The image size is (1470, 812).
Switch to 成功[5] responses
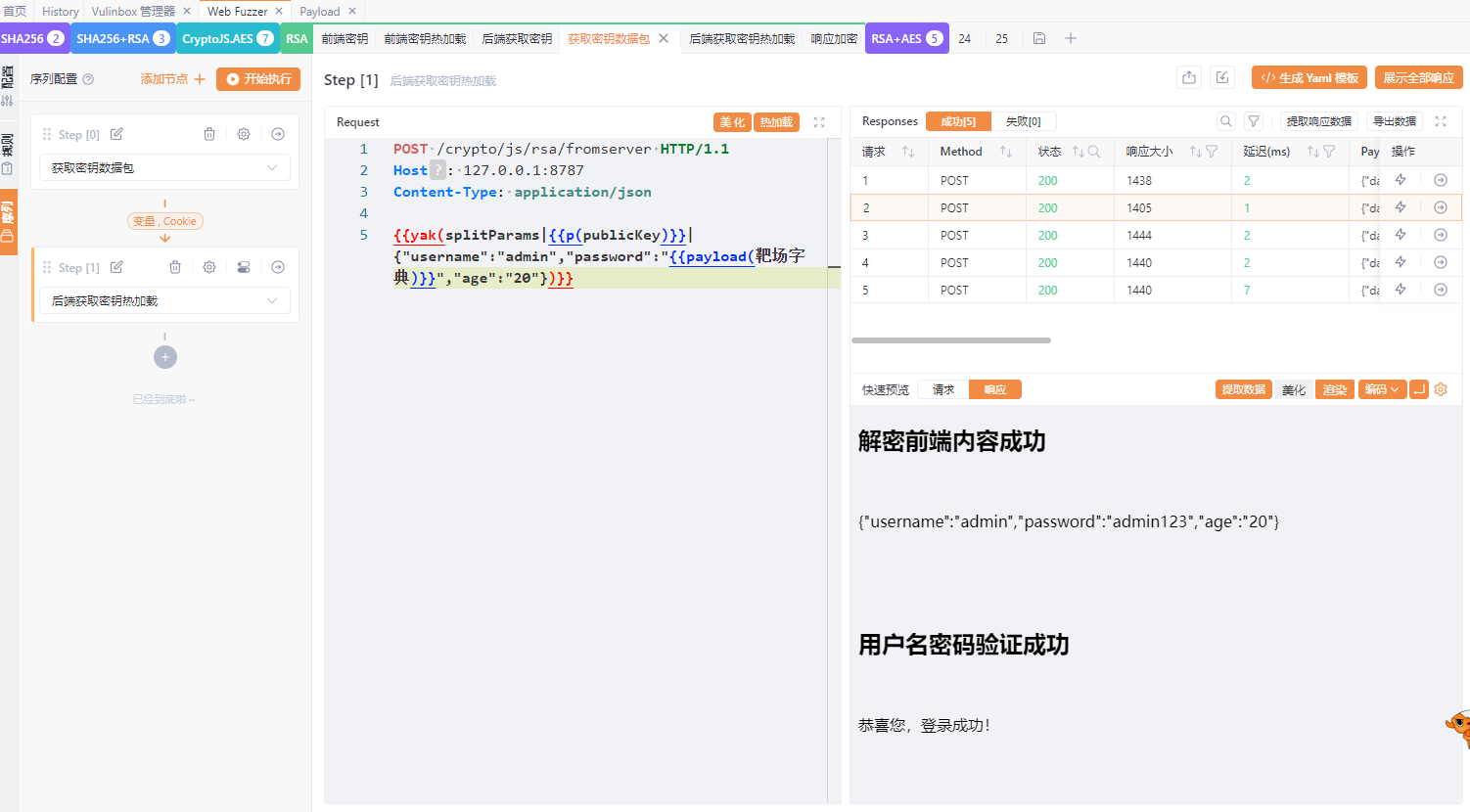[x=958, y=121]
